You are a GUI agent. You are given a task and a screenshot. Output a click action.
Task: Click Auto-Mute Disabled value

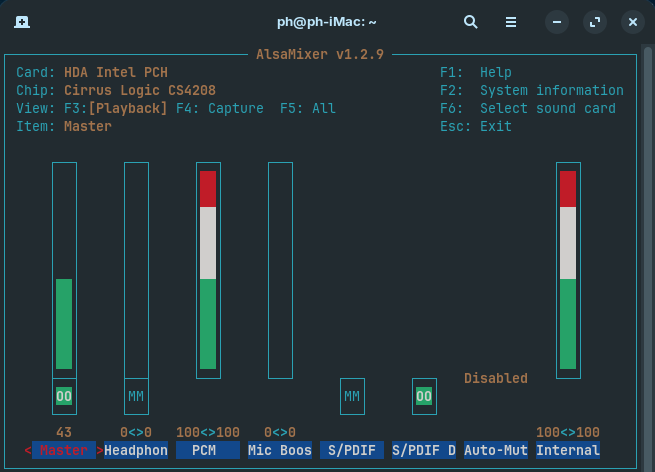click(x=496, y=378)
